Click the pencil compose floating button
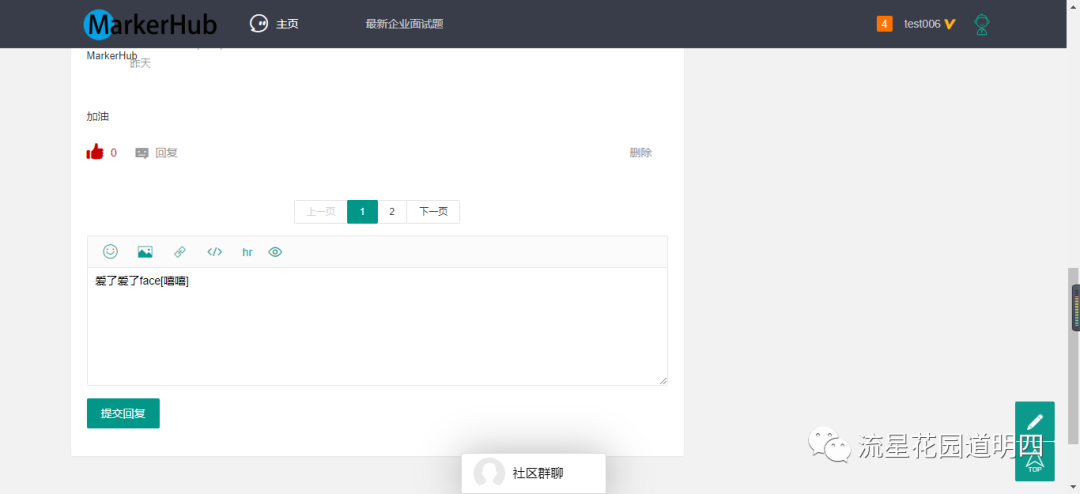The image size is (1080, 494). coord(1035,422)
